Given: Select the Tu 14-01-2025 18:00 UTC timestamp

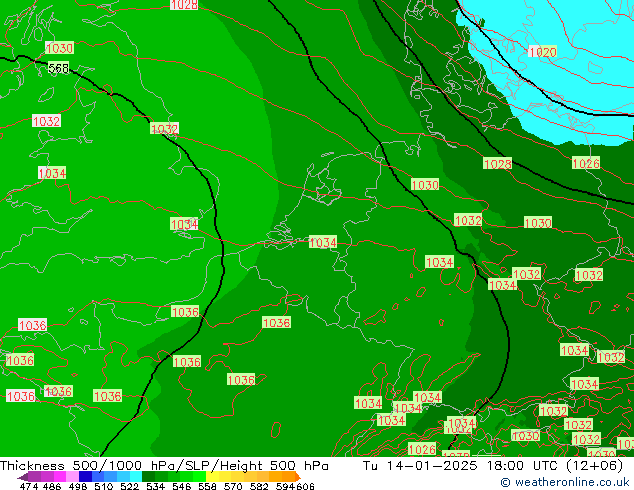Looking at the screenshot, I should coord(462,465).
